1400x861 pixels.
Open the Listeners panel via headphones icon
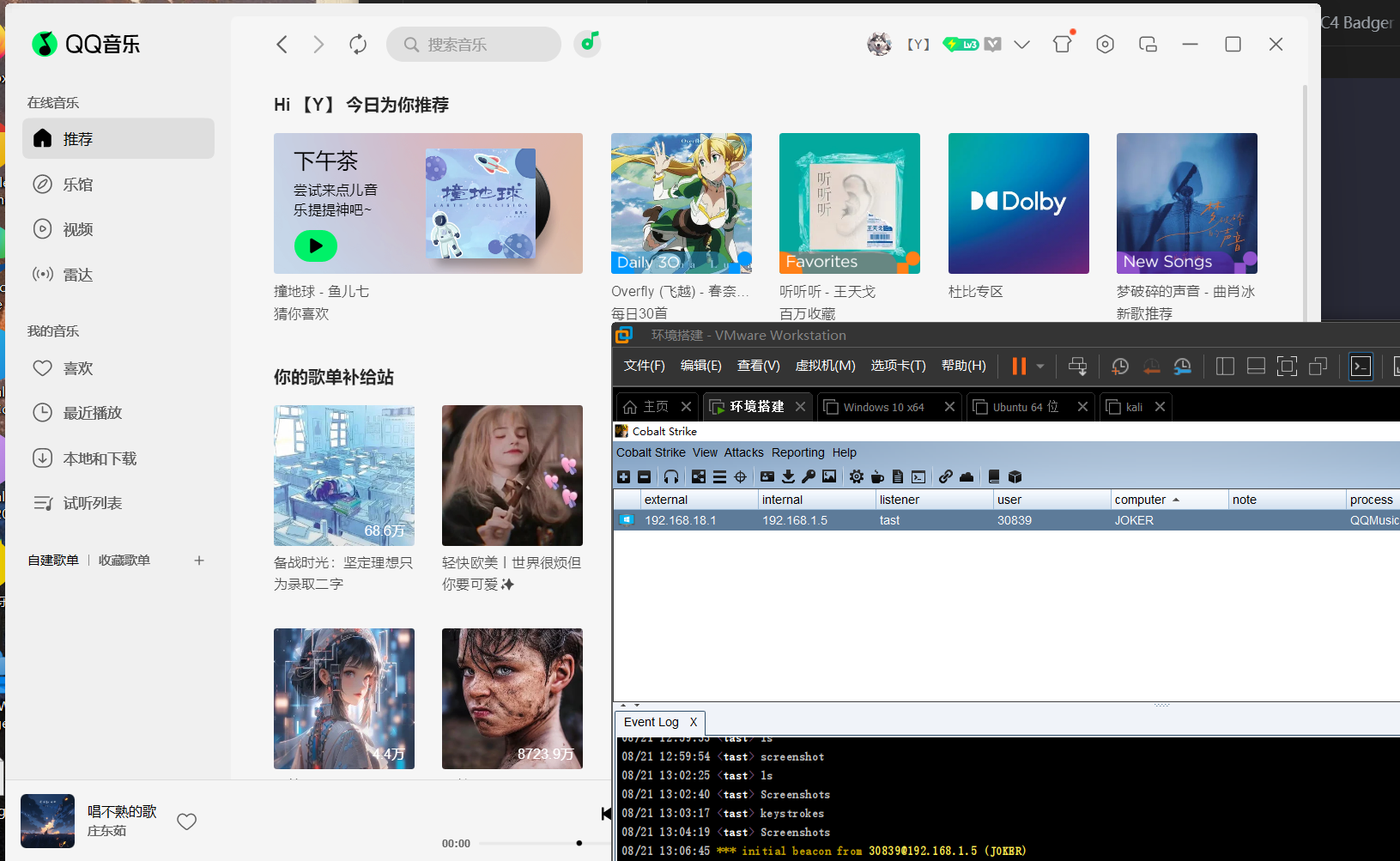[672, 476]
